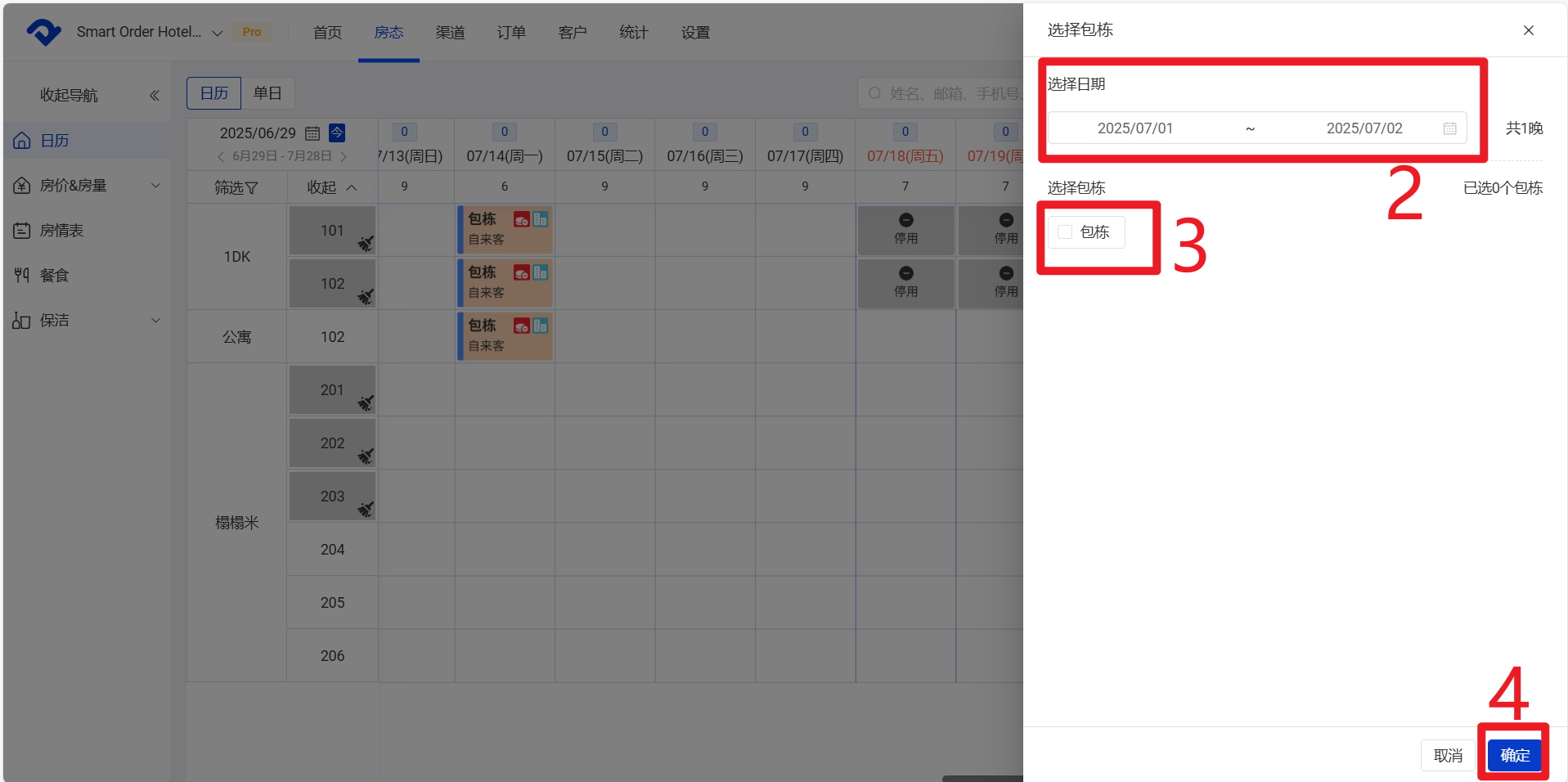Collapse sidebar with double-chevron icon
Screen dimensions: 1568x782
click(154, 96)
